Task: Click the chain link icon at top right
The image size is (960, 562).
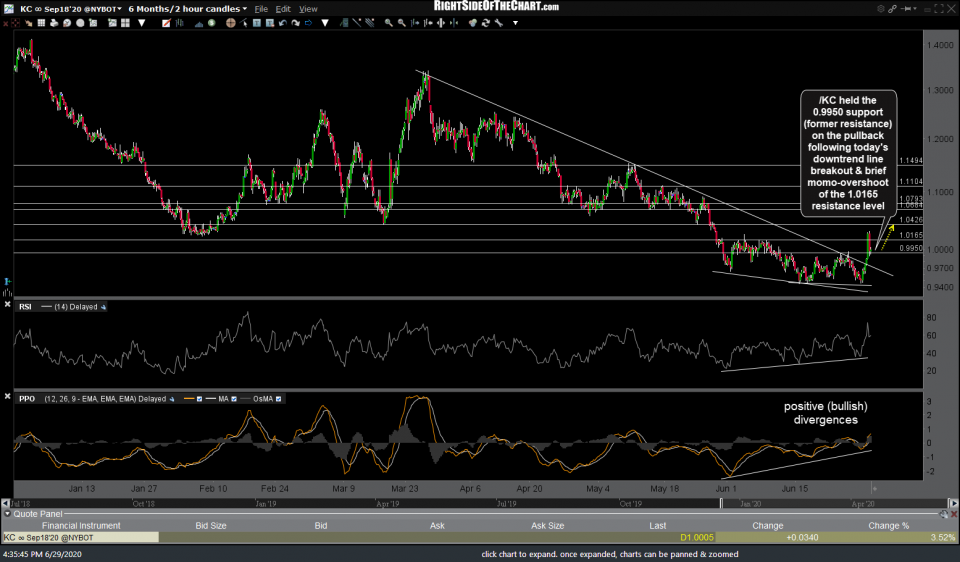Action: (892, 9)
